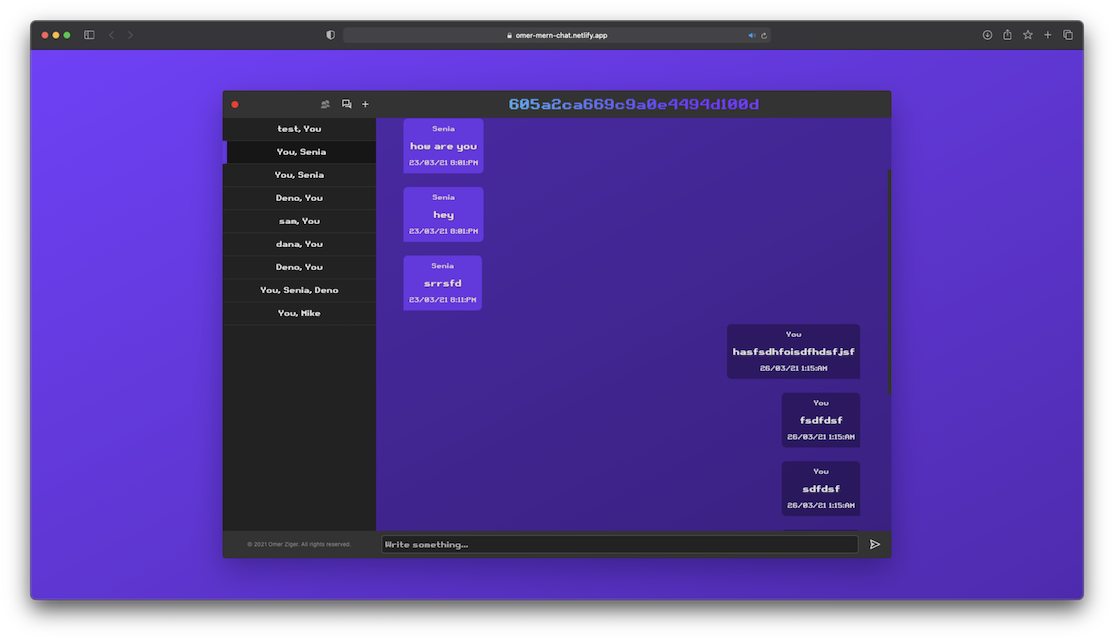Reload the page in Safari

(x=764, y=35)
